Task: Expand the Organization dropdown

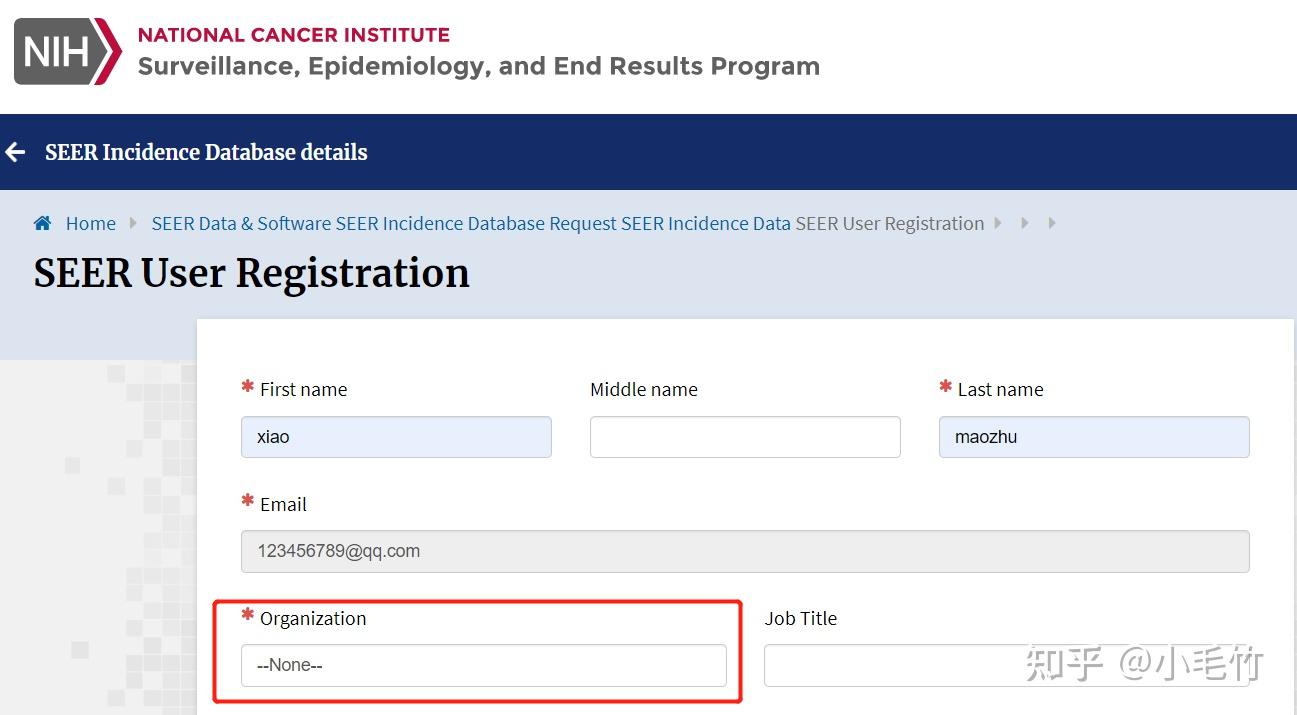Action: tap(483, 665)
